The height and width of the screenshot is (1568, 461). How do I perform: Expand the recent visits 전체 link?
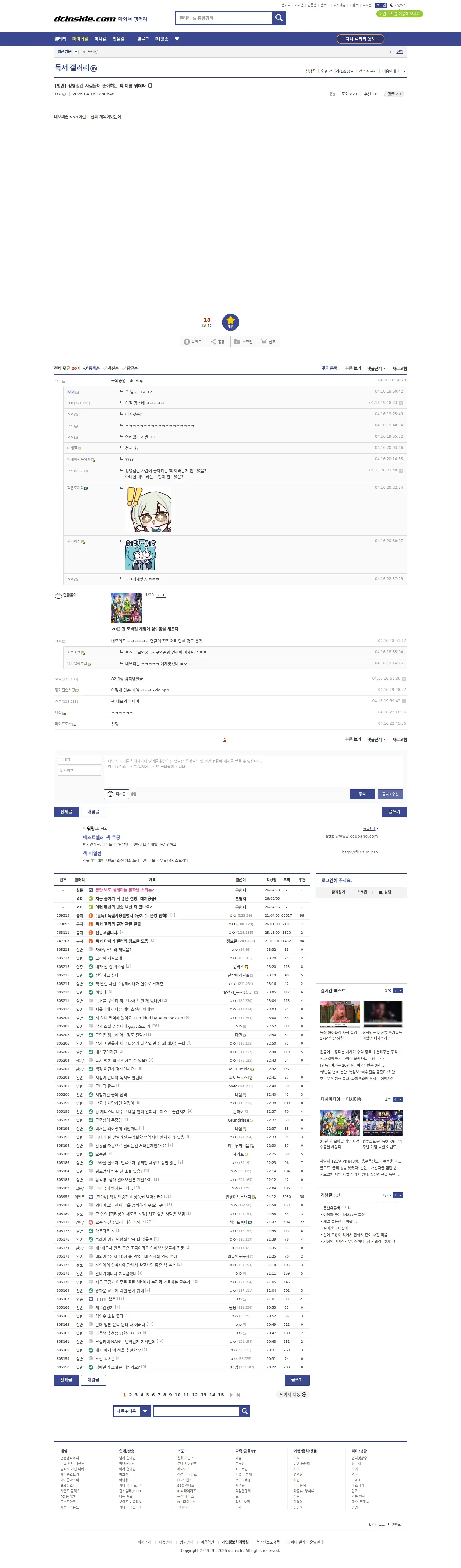400,52
